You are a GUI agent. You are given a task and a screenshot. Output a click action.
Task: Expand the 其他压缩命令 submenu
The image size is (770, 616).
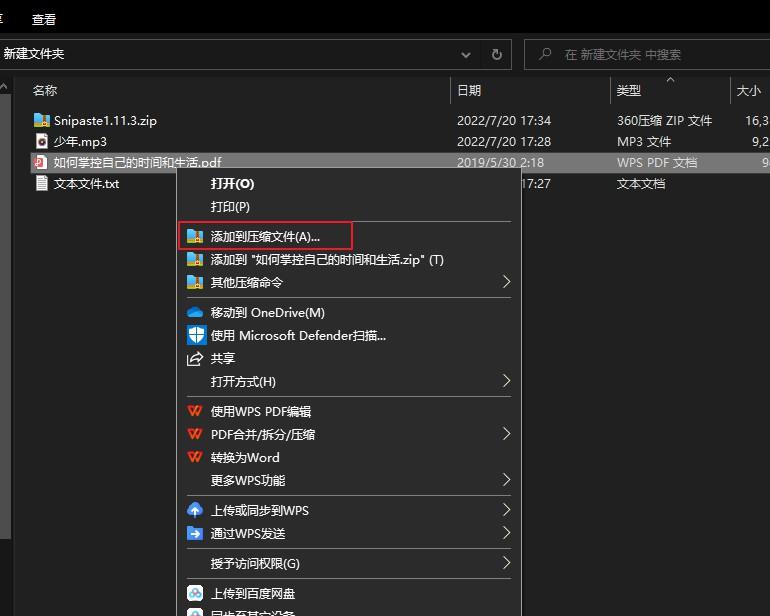coord(506,282)
